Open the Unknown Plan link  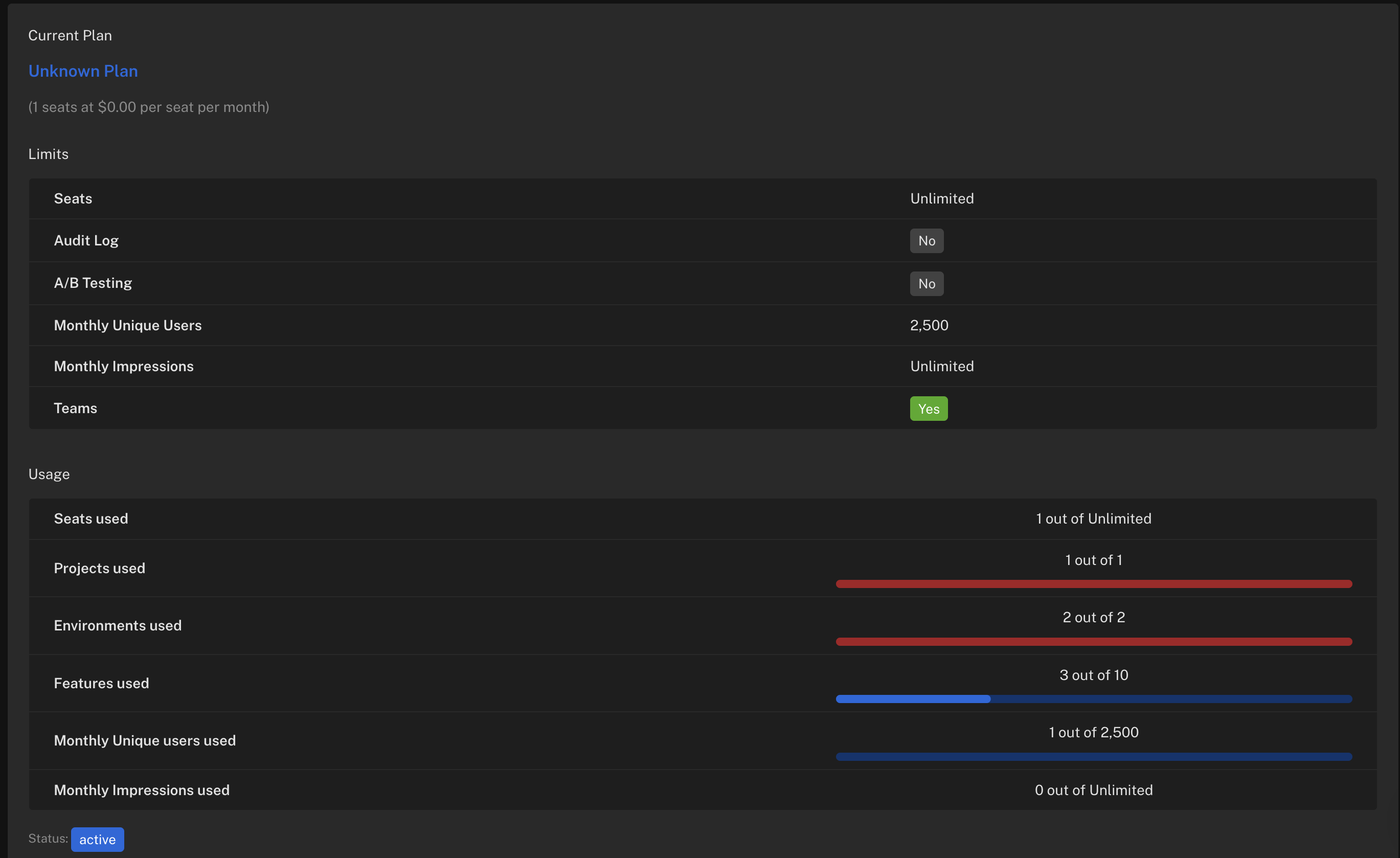pos(83,71)
